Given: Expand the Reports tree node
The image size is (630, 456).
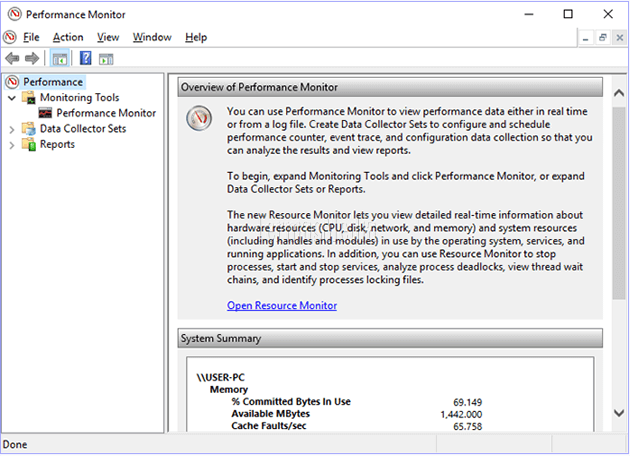Looking at the screenshot, I should pyautogui.click(x=12, y=145).
